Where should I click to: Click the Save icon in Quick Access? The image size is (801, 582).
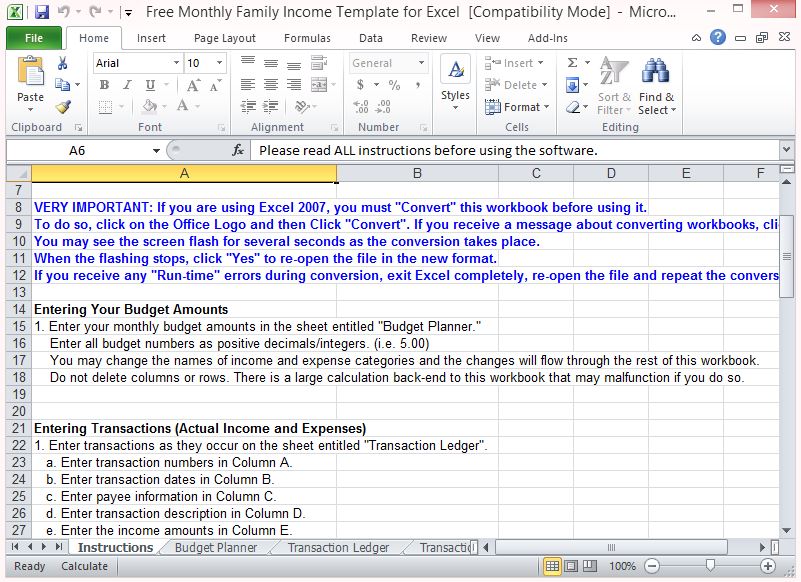[x=41, y=12]
